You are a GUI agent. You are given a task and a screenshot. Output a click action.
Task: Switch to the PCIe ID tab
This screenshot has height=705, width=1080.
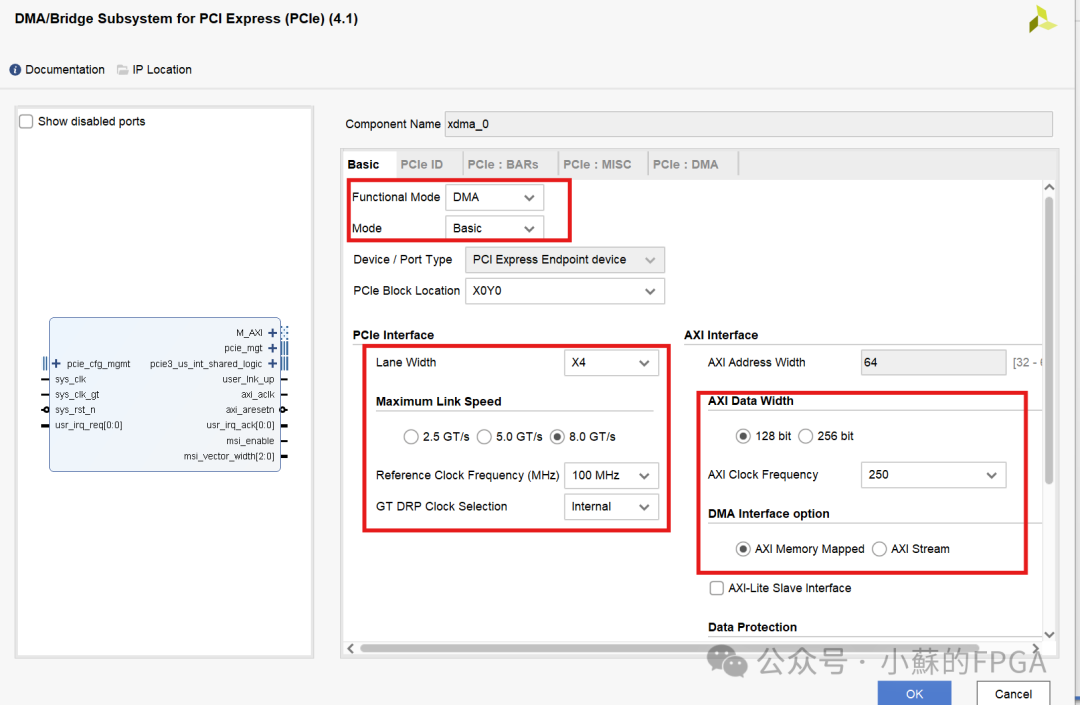422,165
